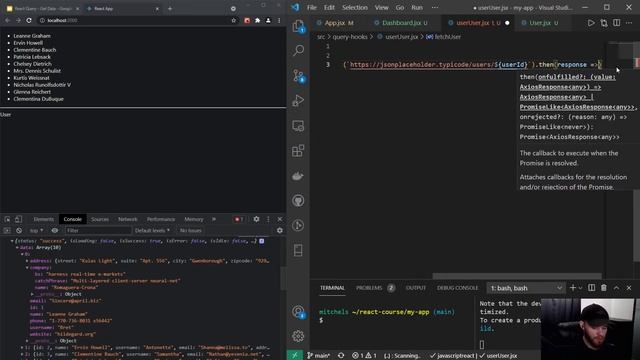The height and width of the screenshot is (360, 640).
Task: Open Chrome profile avatar menu
Action: 268,20
